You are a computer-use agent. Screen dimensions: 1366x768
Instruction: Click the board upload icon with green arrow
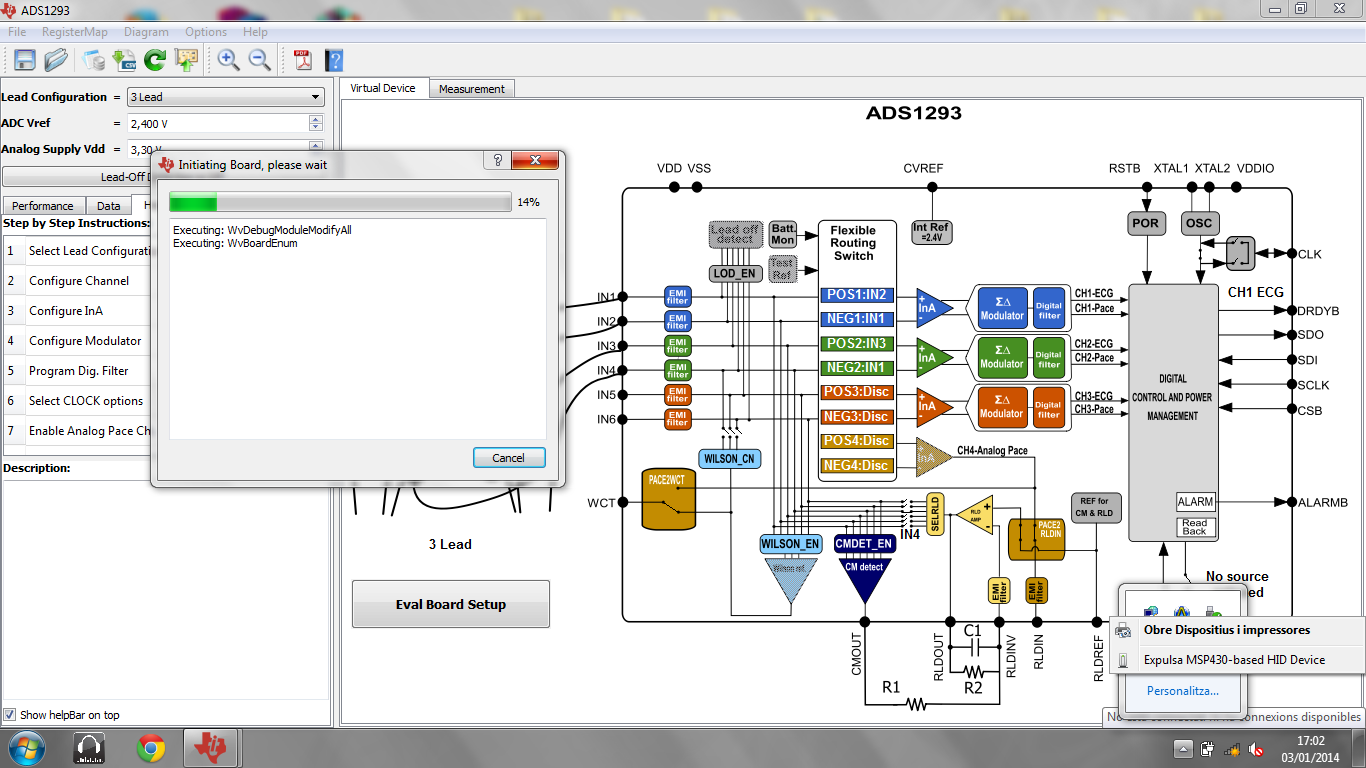(186, 60)
